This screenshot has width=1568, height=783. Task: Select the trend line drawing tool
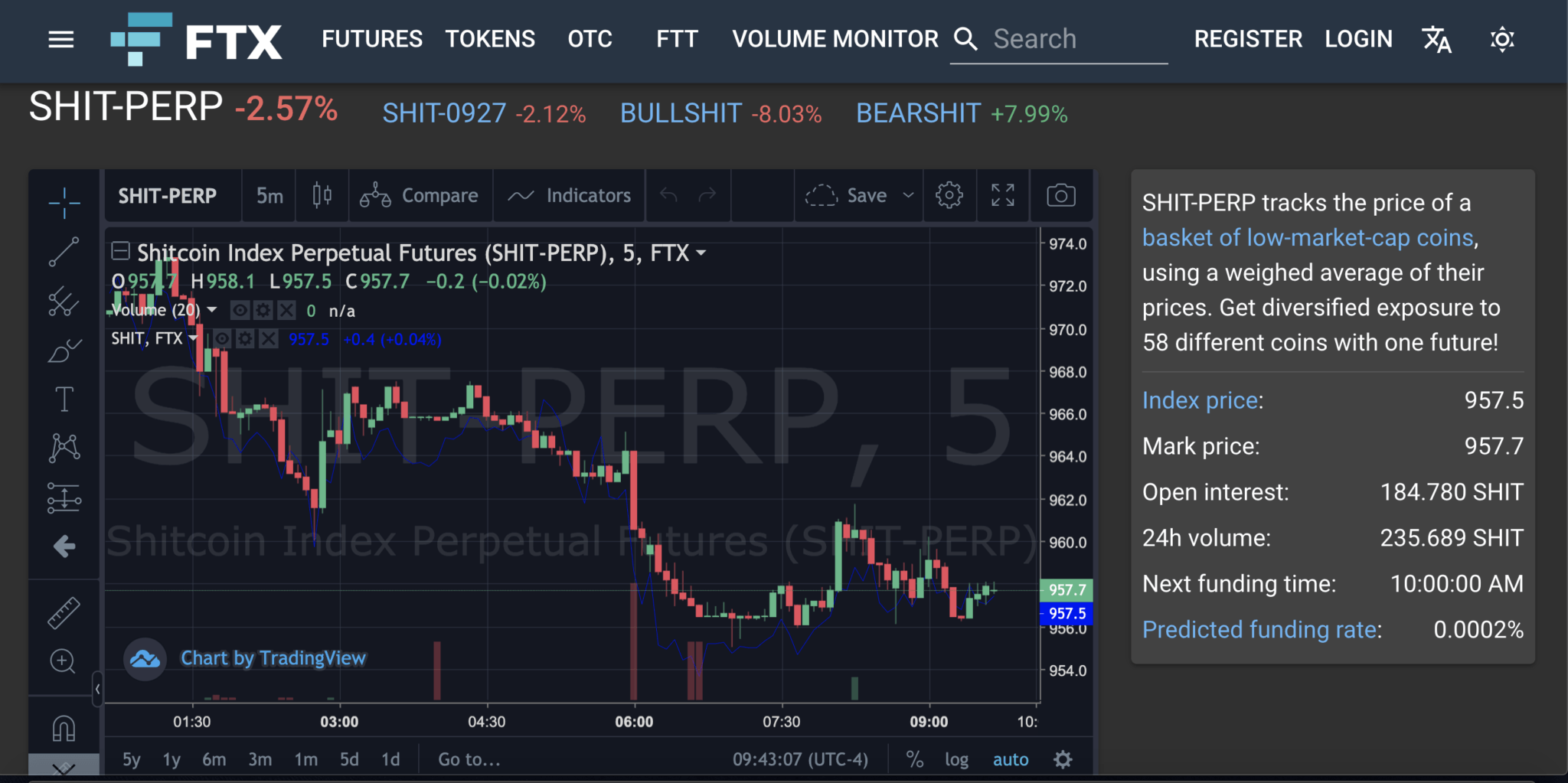[x=64, y=252]
